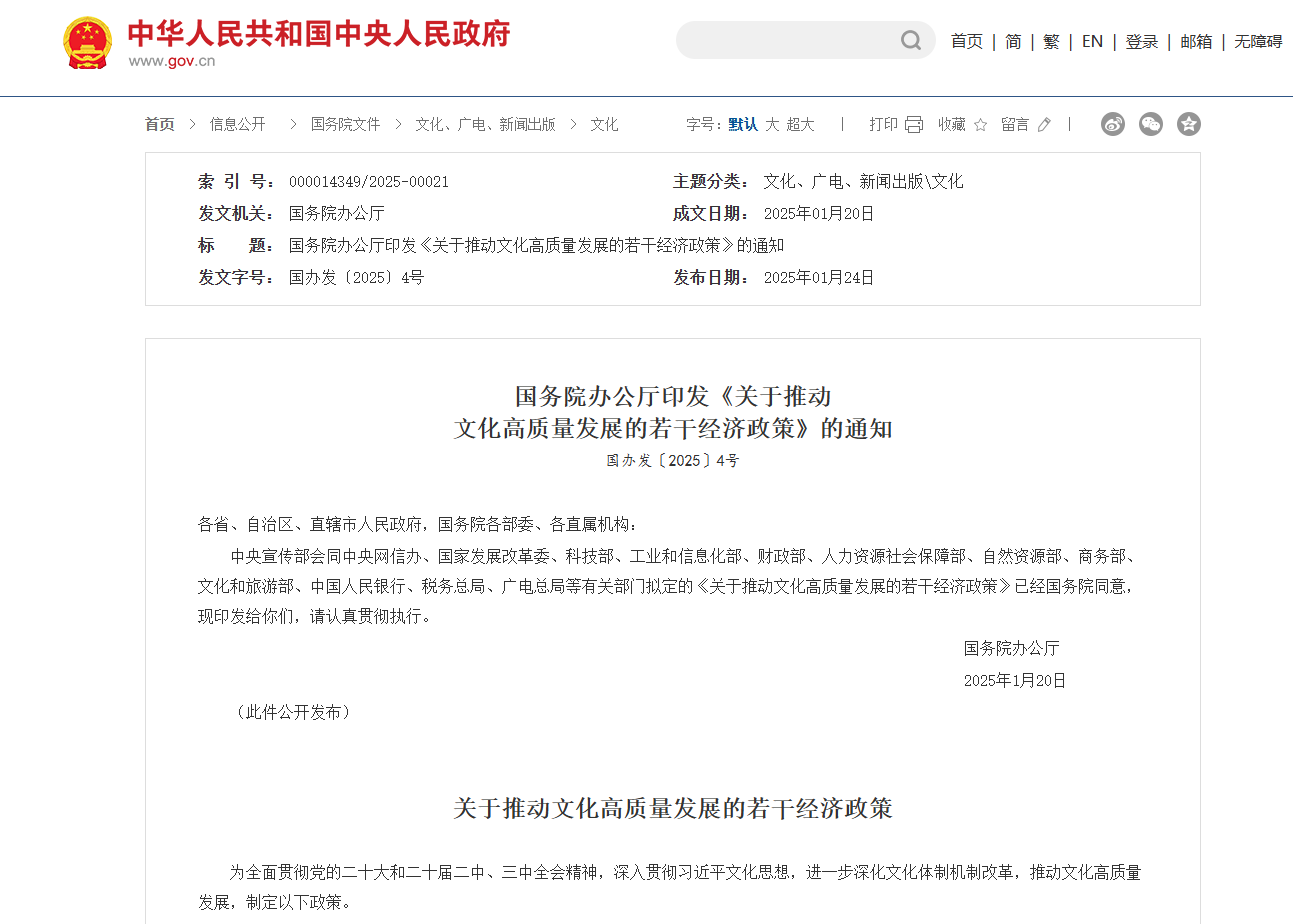Click the pencil icon for leaving a message

click(x=1044, y=124)
